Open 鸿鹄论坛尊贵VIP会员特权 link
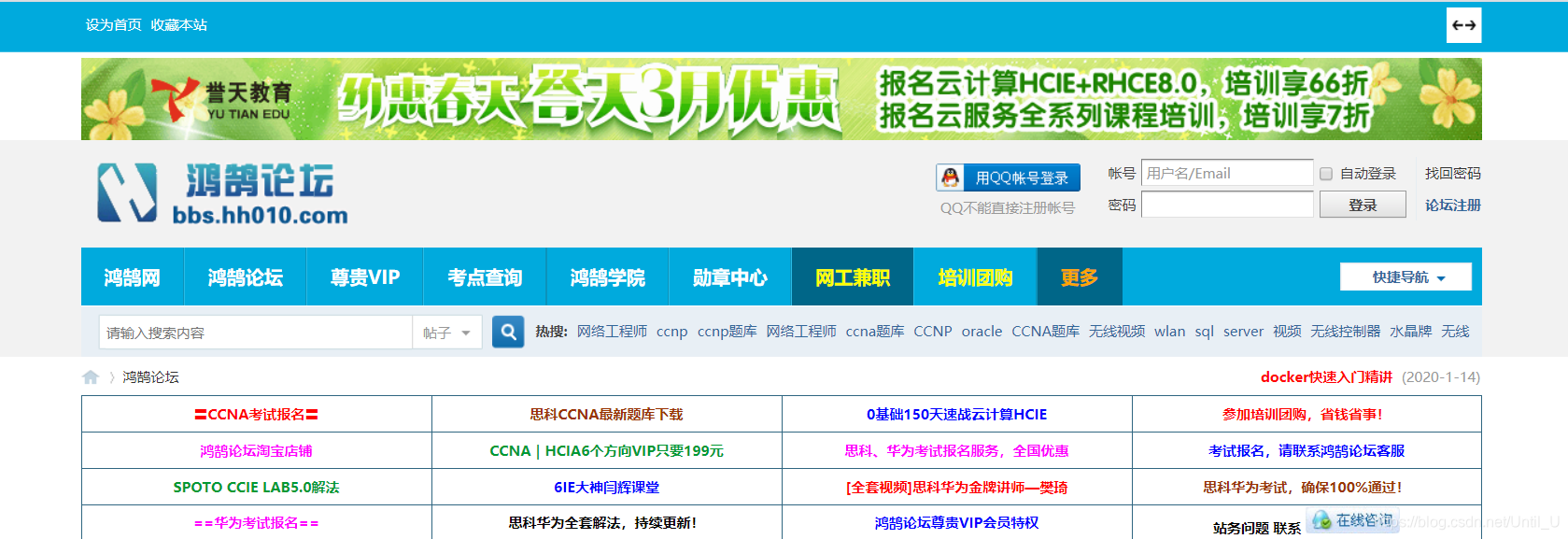1568x539 pixels. [x=957, y=523]
